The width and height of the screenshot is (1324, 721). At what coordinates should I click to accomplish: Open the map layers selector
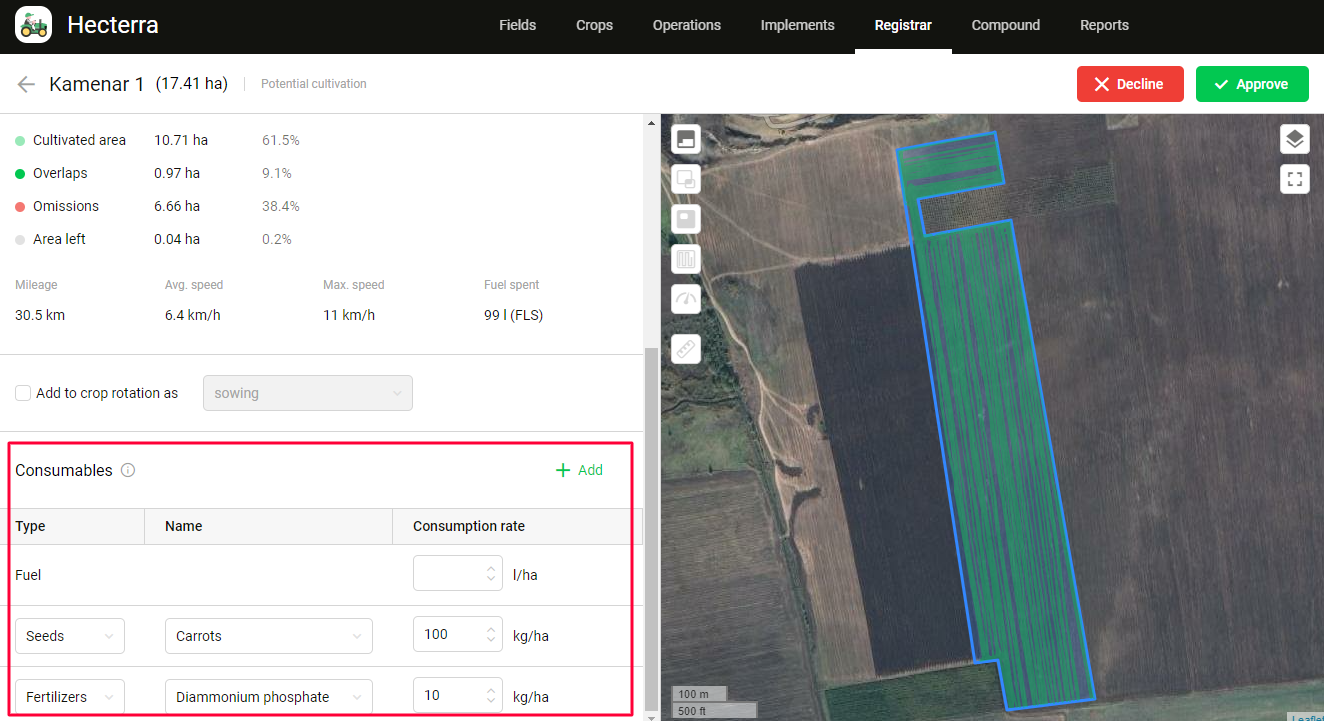[x=1294, y=139]
